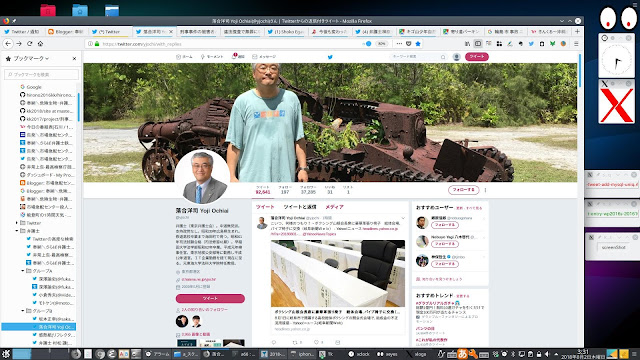Click the Twitter bird logo in nav bar
This screenshot has height=360, width=640.
tap(330, 57)
